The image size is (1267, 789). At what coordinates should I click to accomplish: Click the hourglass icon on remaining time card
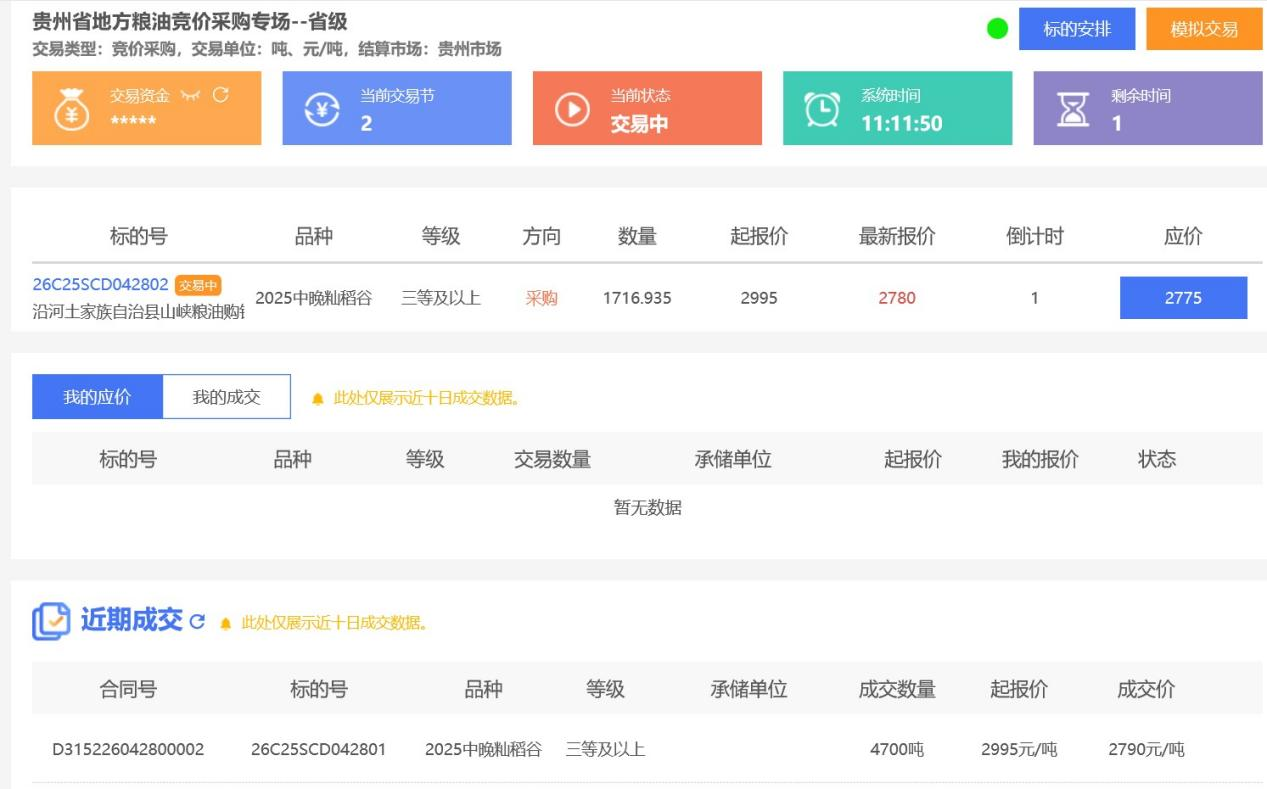1073,109
